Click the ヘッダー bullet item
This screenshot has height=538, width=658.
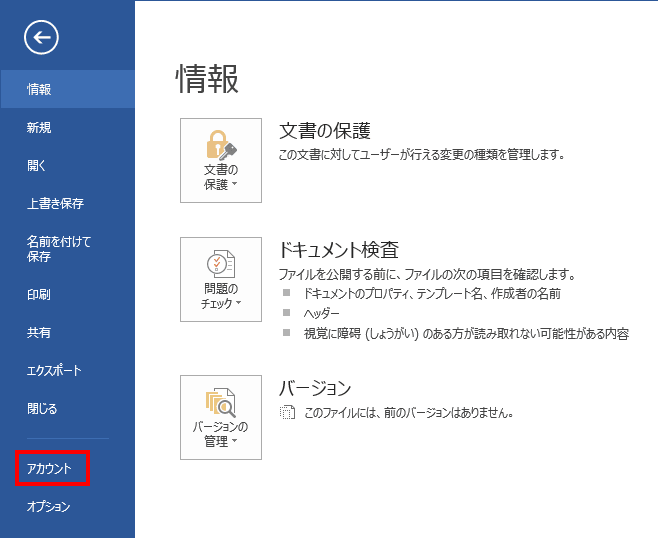(x=321, y=313)
